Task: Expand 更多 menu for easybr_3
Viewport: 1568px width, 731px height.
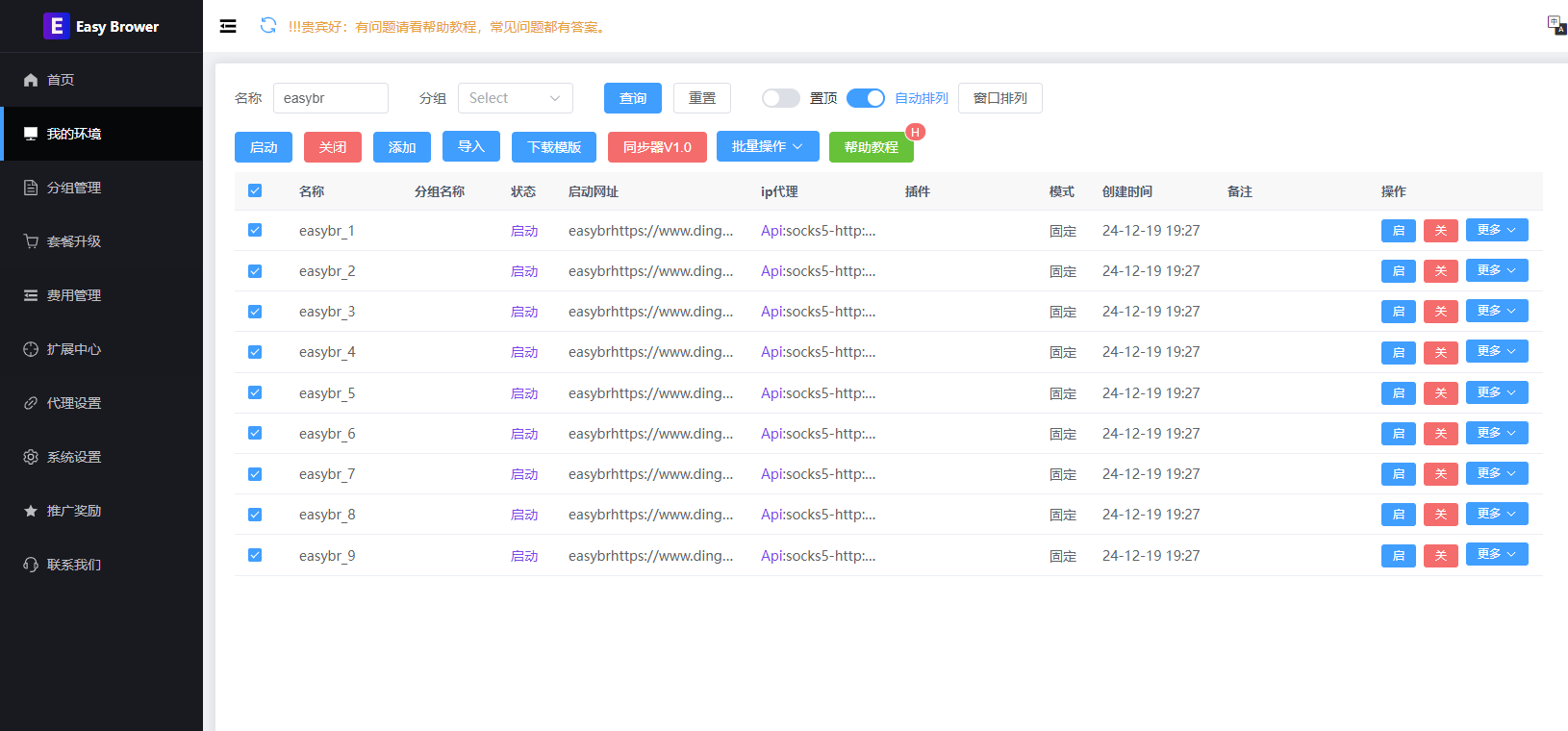Action: 1497,311
